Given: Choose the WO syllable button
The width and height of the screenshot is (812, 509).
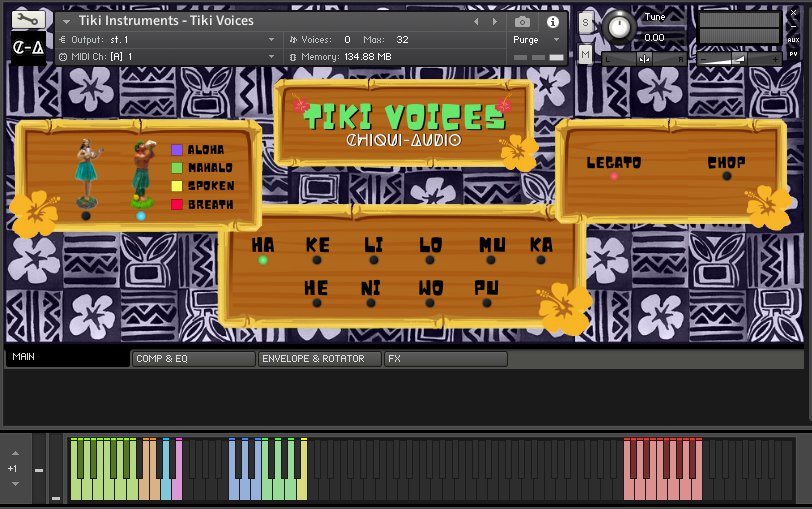Looking at the screenshot, I should [x=431, y=303].
